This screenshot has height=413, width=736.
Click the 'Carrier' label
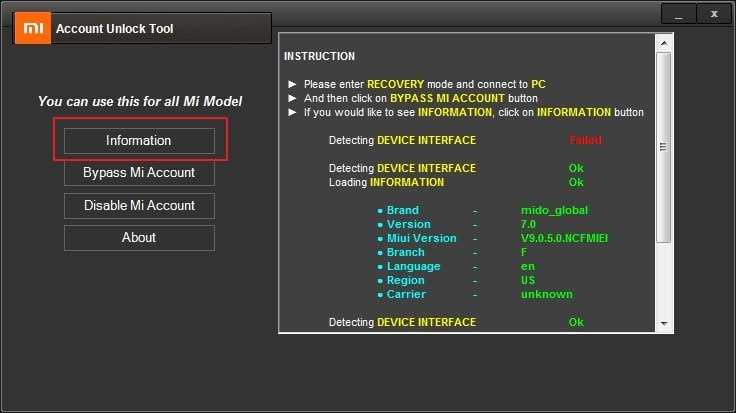point(406,294)
